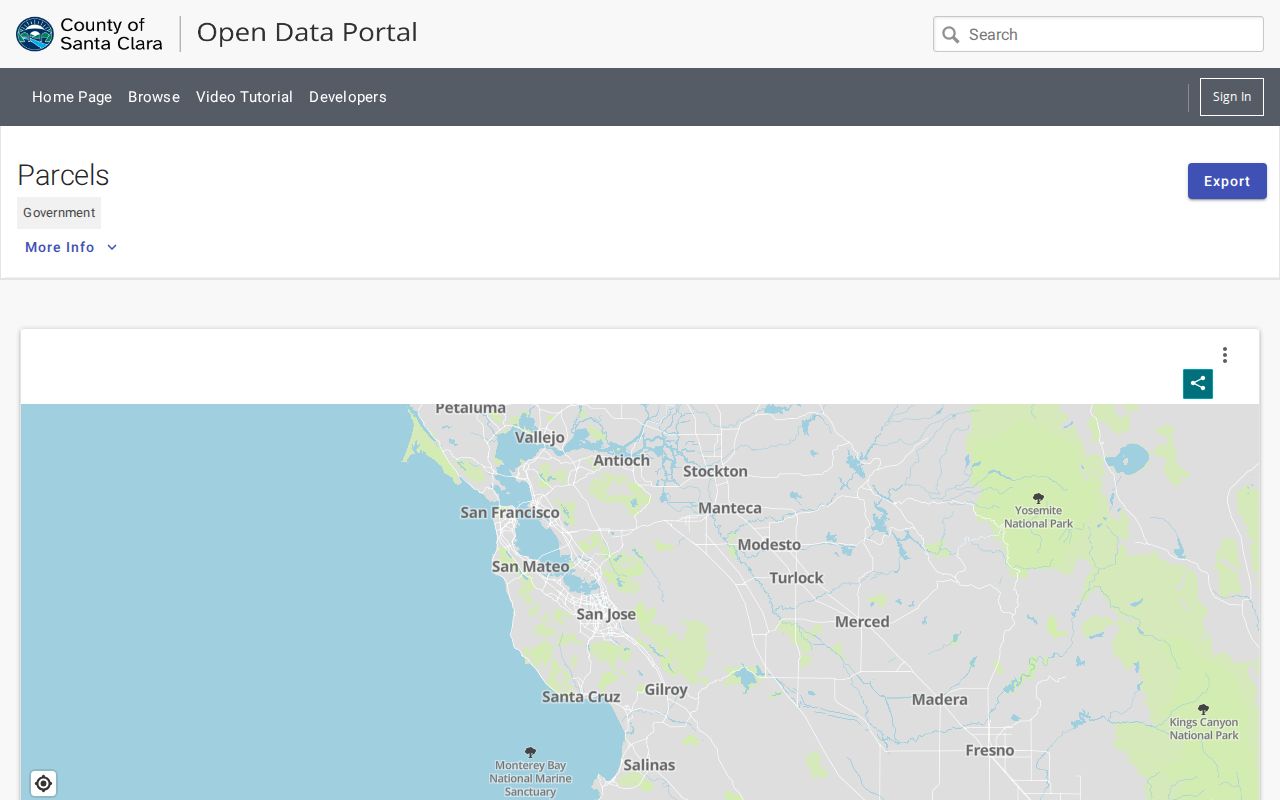
Task: Focus the Search input field
Action: [1098, 34]
